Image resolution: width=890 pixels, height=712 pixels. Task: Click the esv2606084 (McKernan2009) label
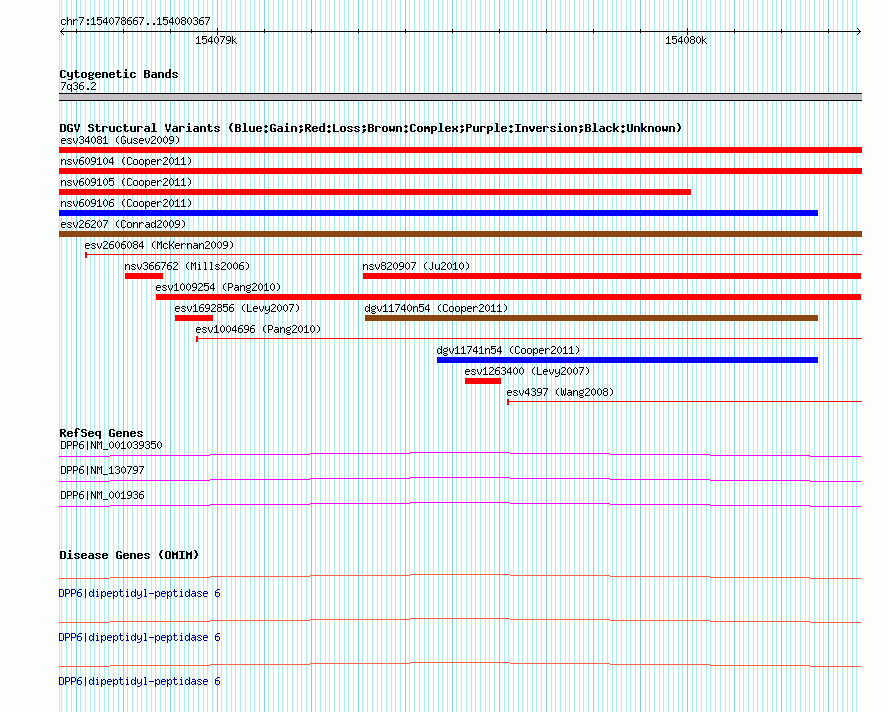(159, 245)
